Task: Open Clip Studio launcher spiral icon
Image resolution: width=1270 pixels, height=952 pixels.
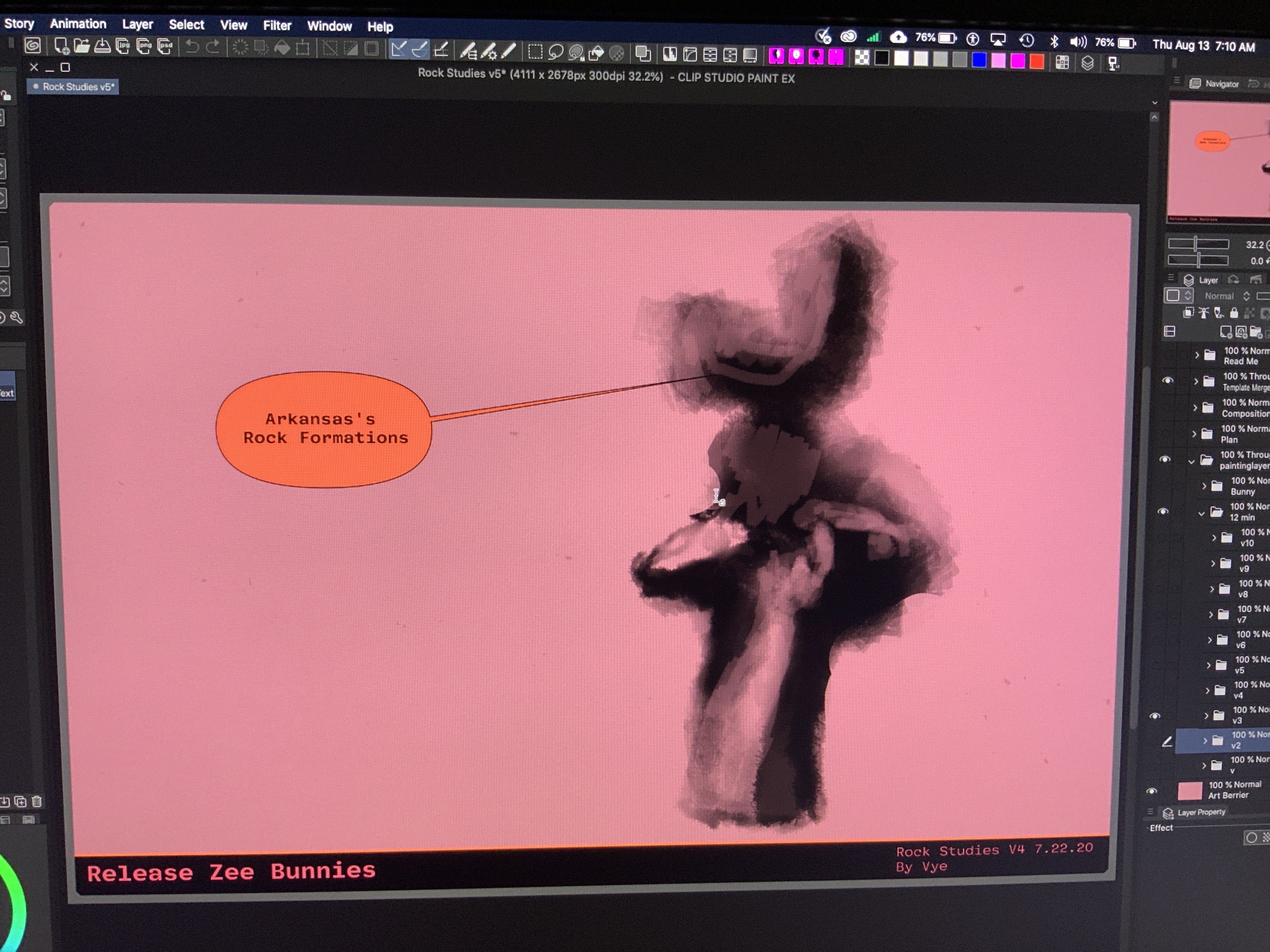Action: [33, 45]
